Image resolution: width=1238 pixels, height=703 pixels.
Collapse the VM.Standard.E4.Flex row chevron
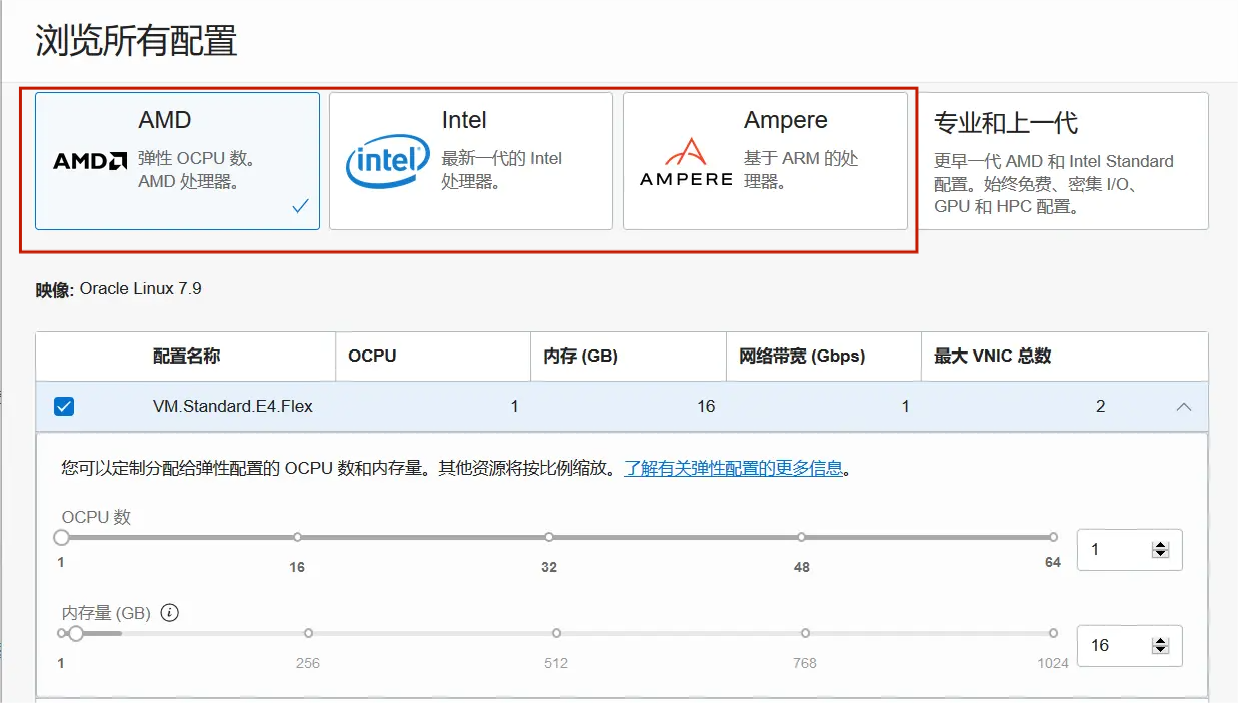point(1184,407)
